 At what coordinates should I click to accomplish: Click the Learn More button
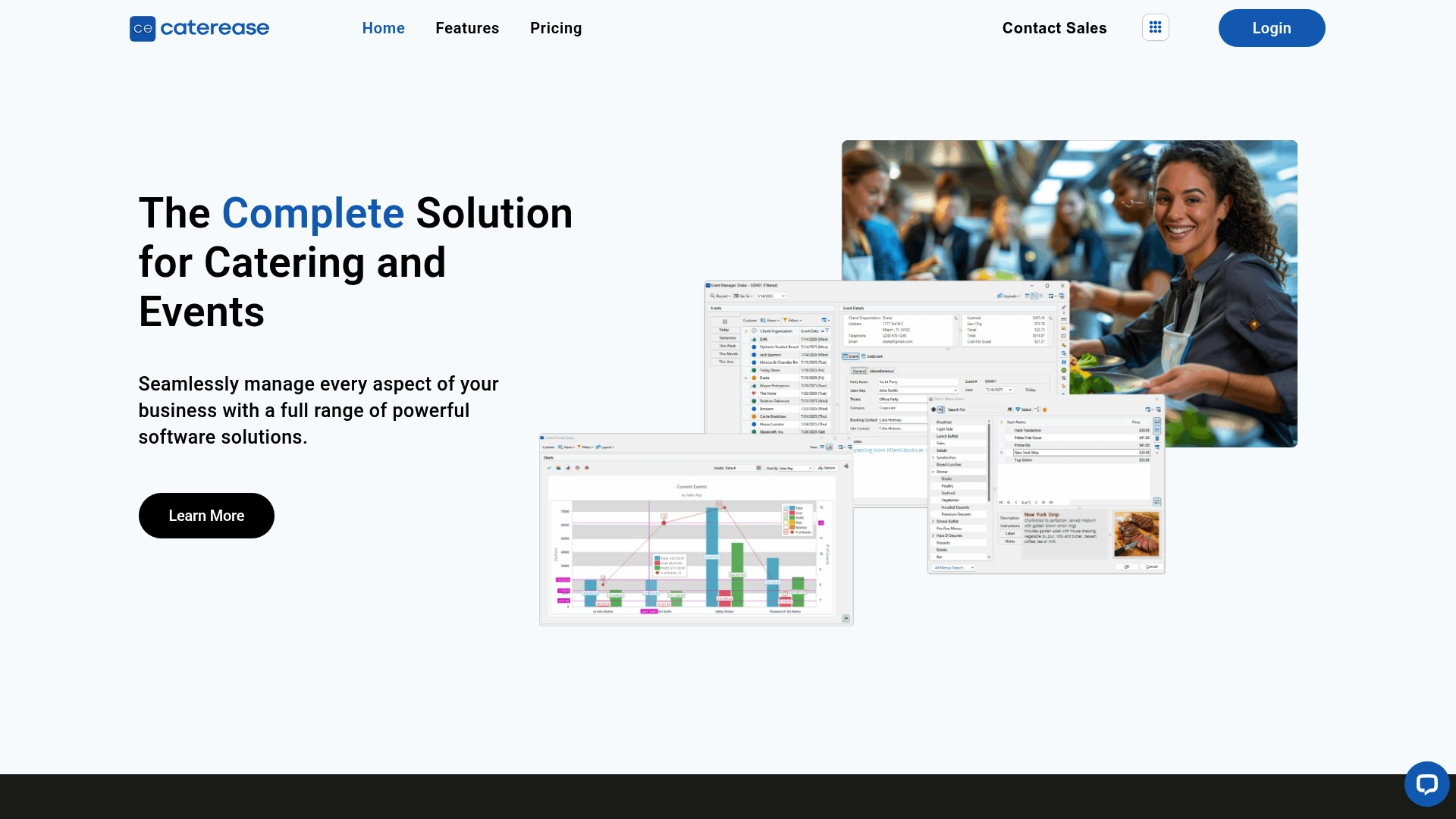206,515
